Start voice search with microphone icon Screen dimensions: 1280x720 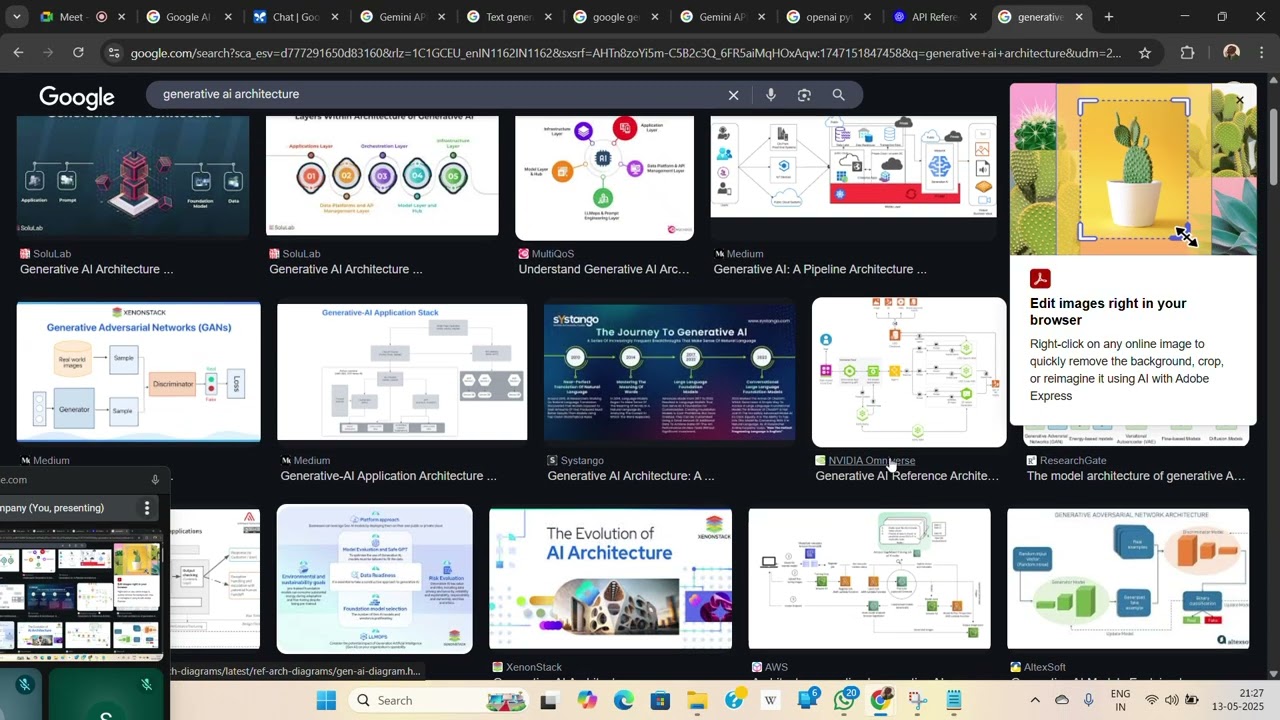770,95
